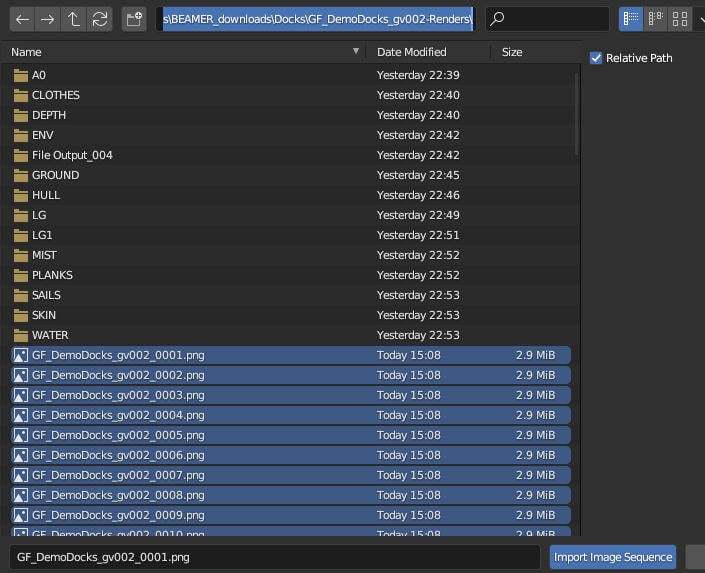The image size is (705, 573).
Task: Select file GF_DemoDocks_gv002_0004.png
Action: pyautogui.click(x=291, y=416)
